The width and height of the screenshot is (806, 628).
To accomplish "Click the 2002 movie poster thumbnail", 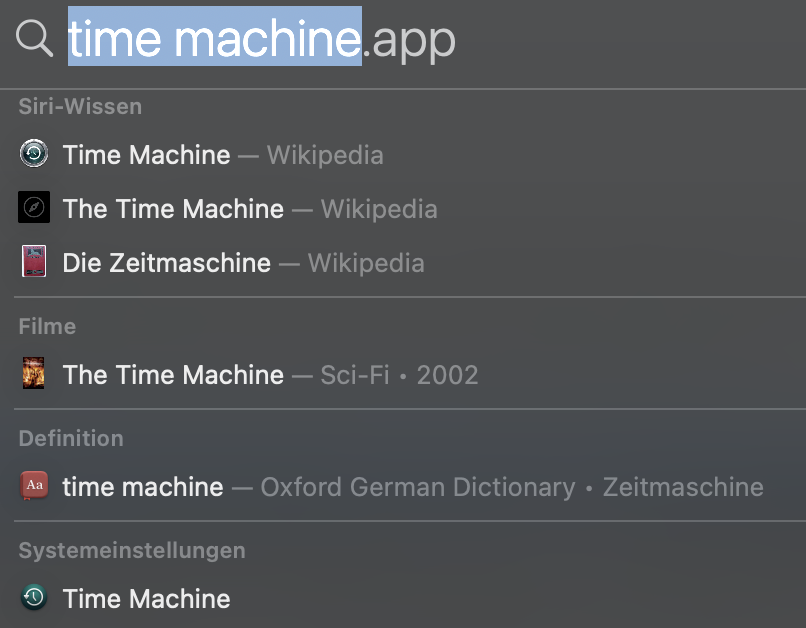I will 33,374.
